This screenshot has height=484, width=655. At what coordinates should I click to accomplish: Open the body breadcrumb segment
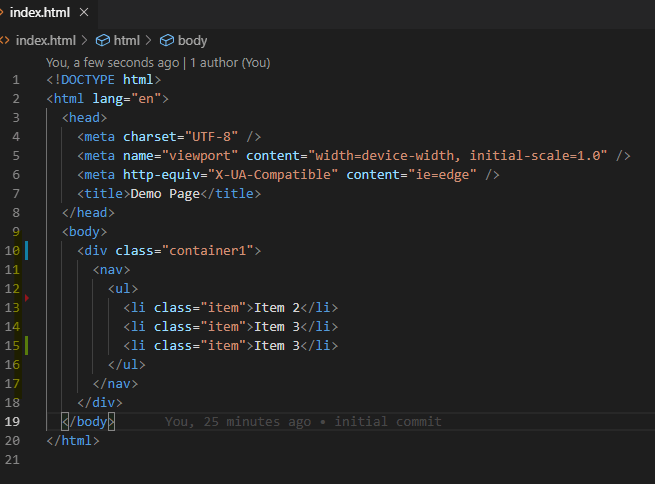click(x=192, y=41)
